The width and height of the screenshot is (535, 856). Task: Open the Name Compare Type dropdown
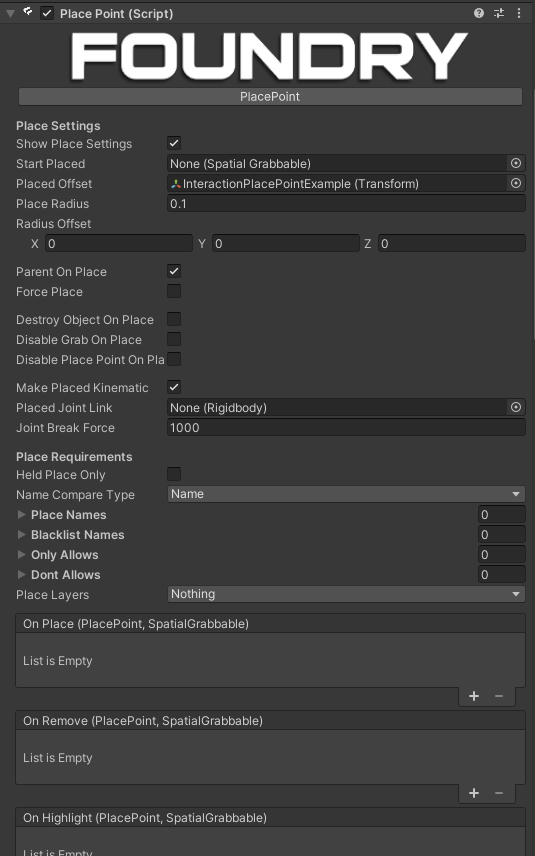point(346,494)
